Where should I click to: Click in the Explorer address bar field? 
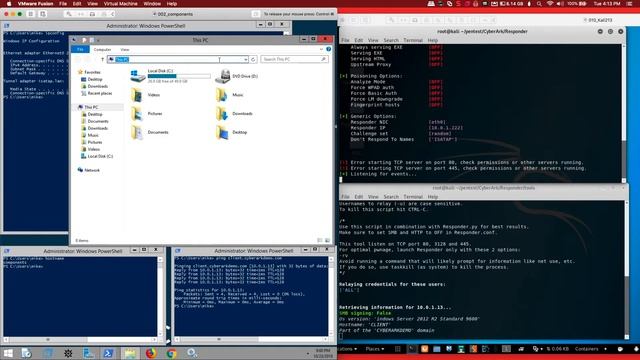point(178,60)
